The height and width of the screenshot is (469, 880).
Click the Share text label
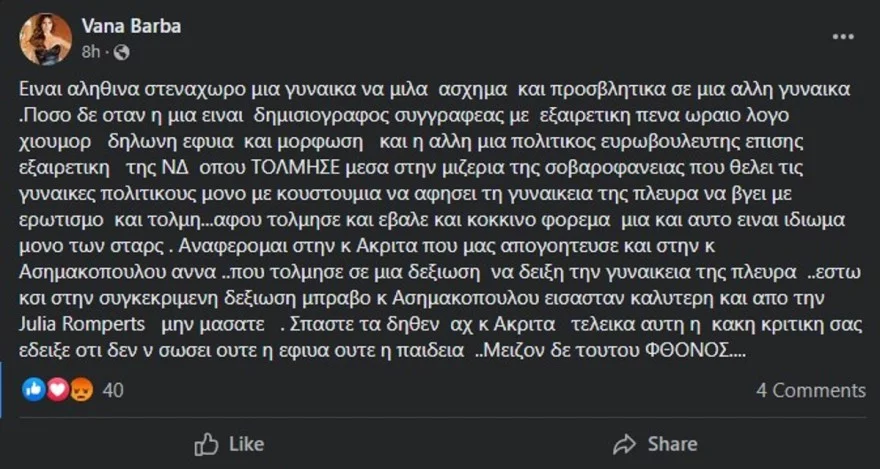[x=672, y=445]
